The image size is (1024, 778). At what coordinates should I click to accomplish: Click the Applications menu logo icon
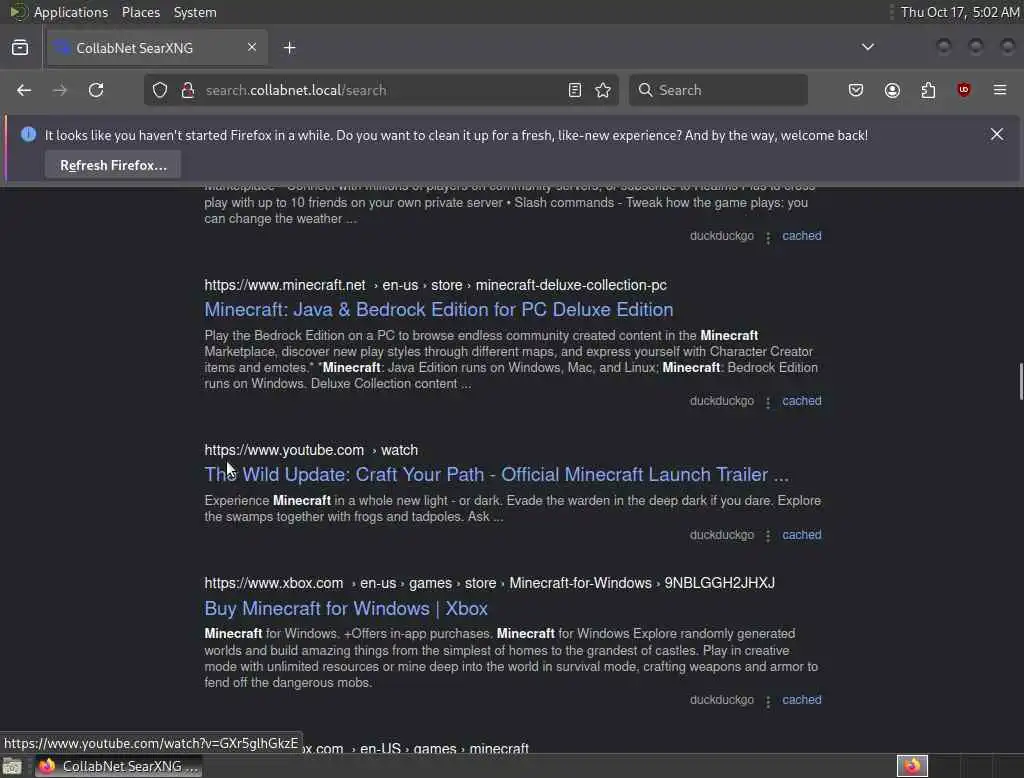[18, 12]
